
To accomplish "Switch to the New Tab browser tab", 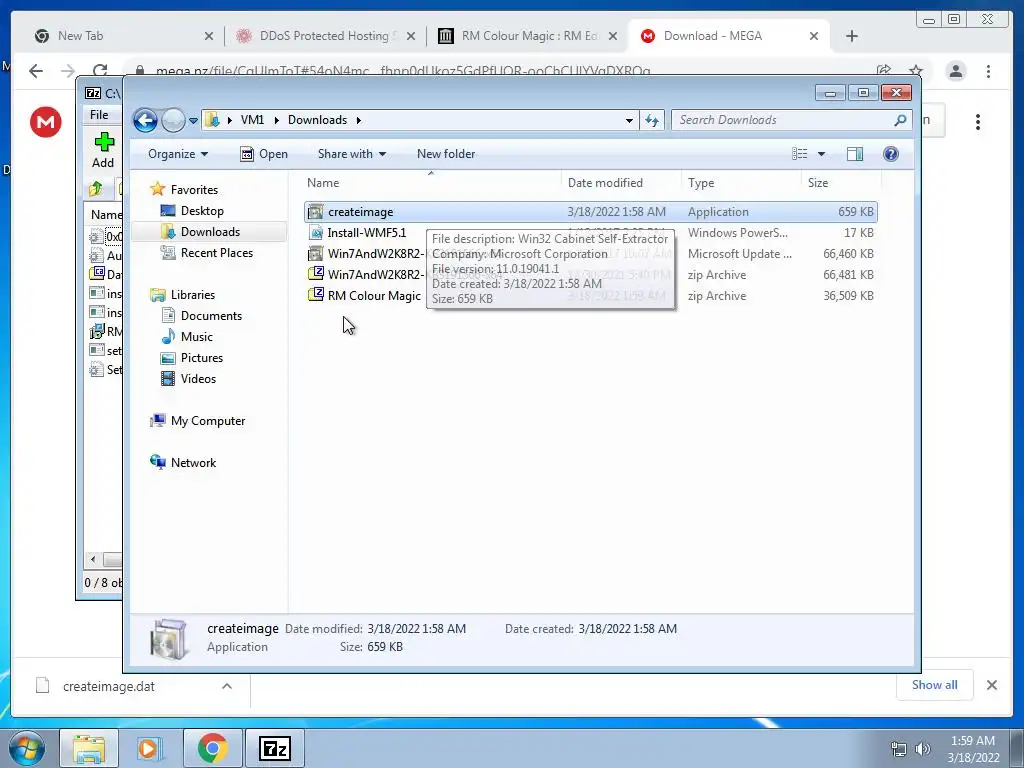I will coord(124,36).
